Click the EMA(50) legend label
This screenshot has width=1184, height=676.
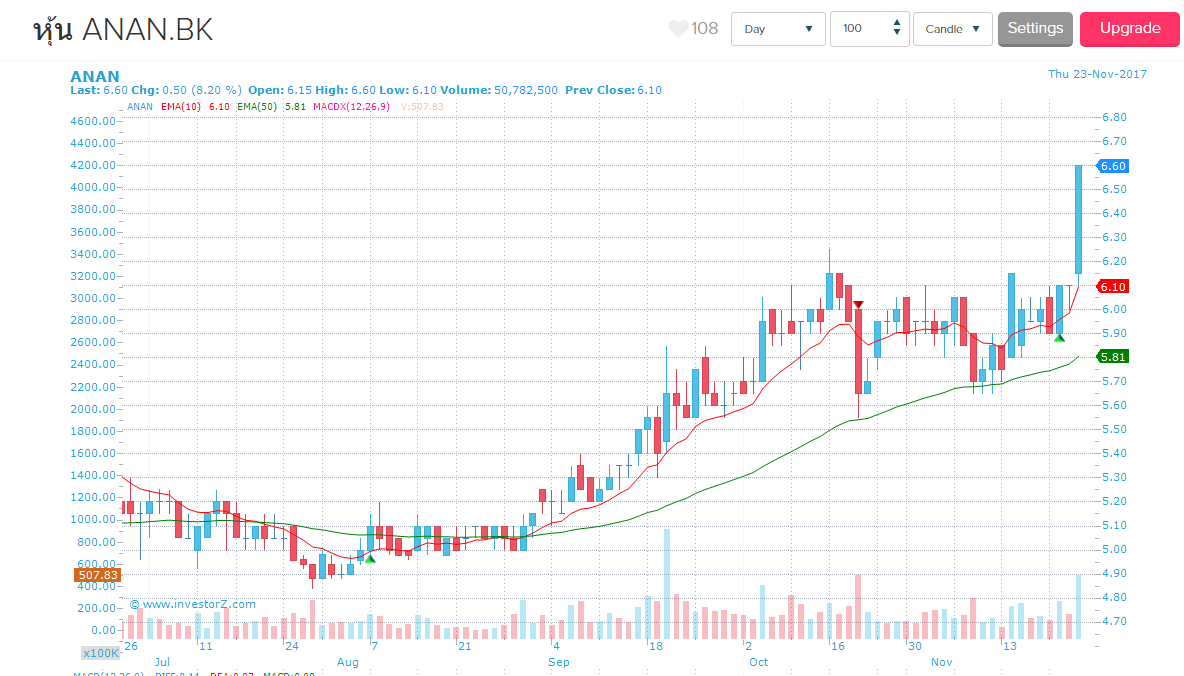257,106
